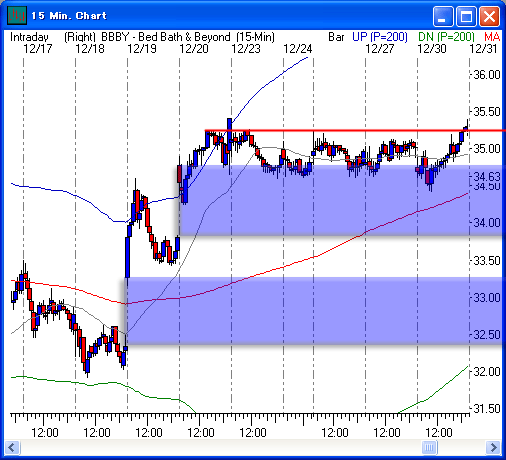This screenshot has height=460, width=506.
Task: Maximize the 15 Min. Chart window
Action: click(466, 16)
